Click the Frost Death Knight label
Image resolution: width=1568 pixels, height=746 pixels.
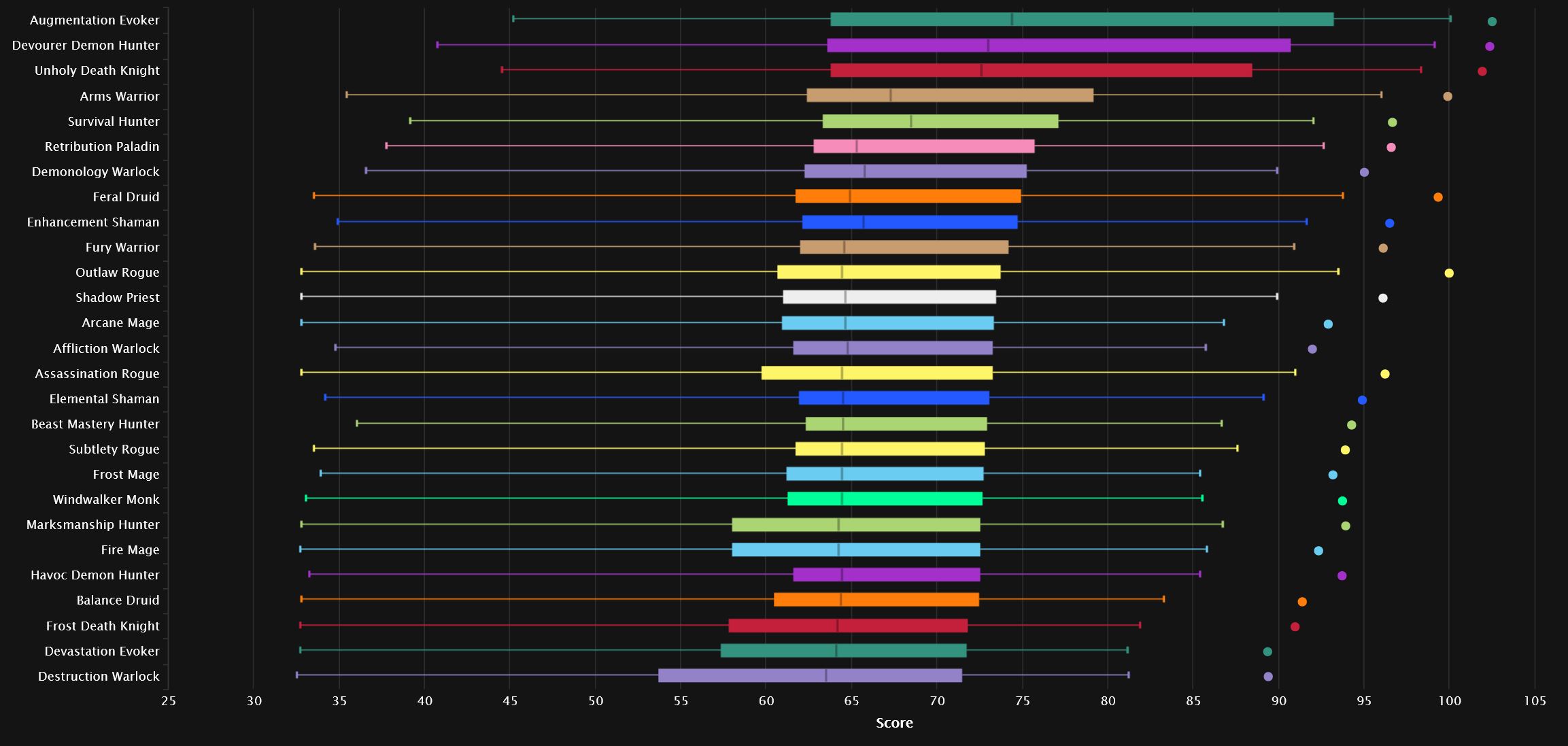pyautogui.click(x=103, y=626)
